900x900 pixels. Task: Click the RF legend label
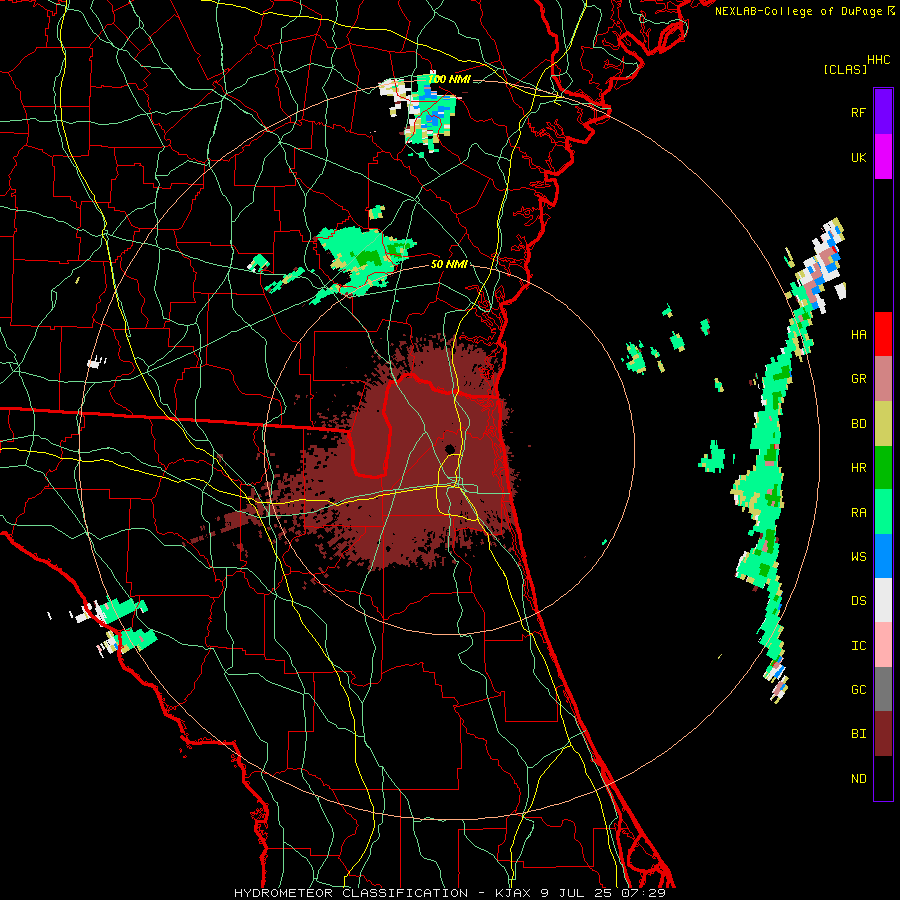[x=858, y=113]
